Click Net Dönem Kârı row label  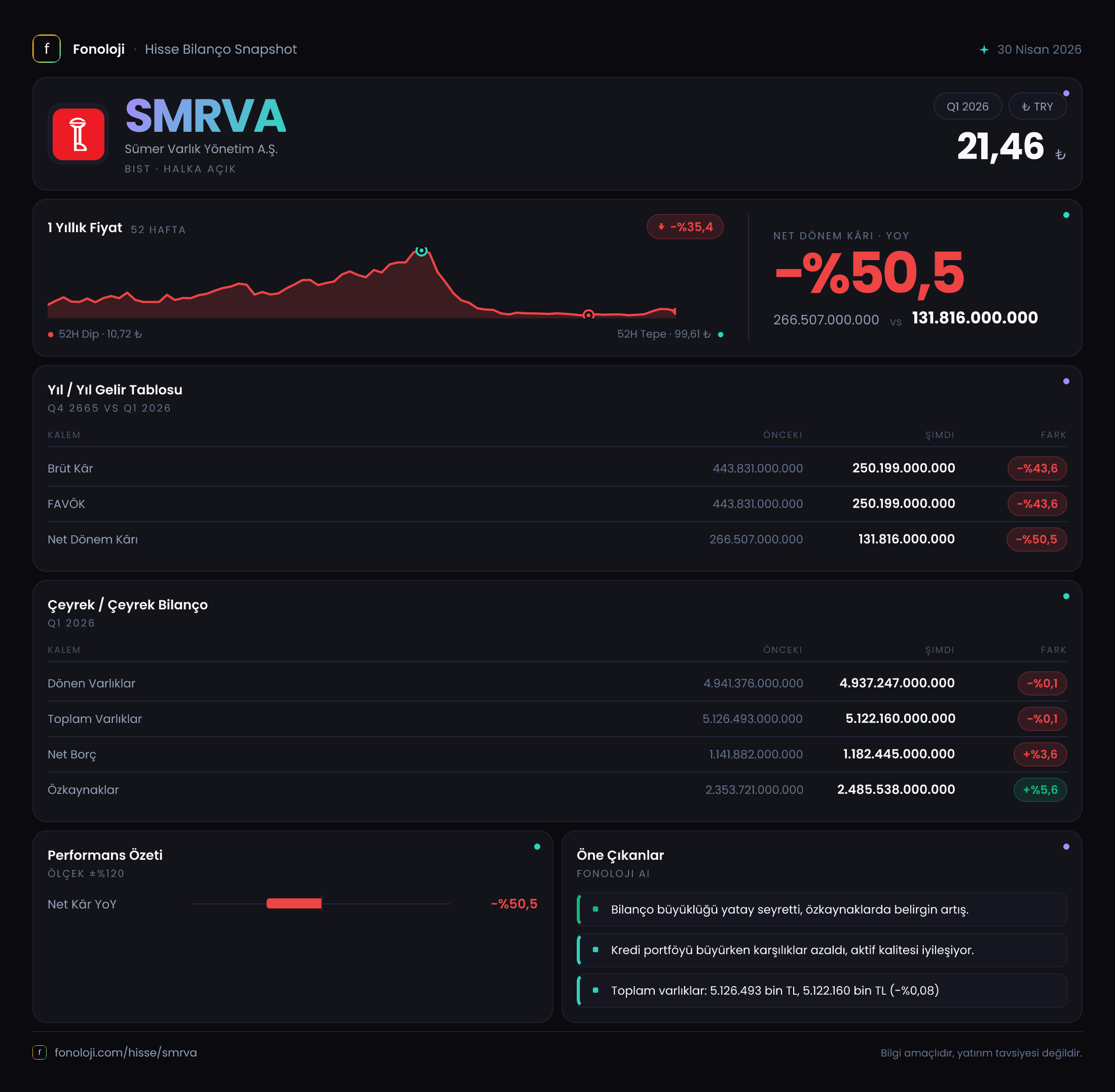tap(93, 540)
